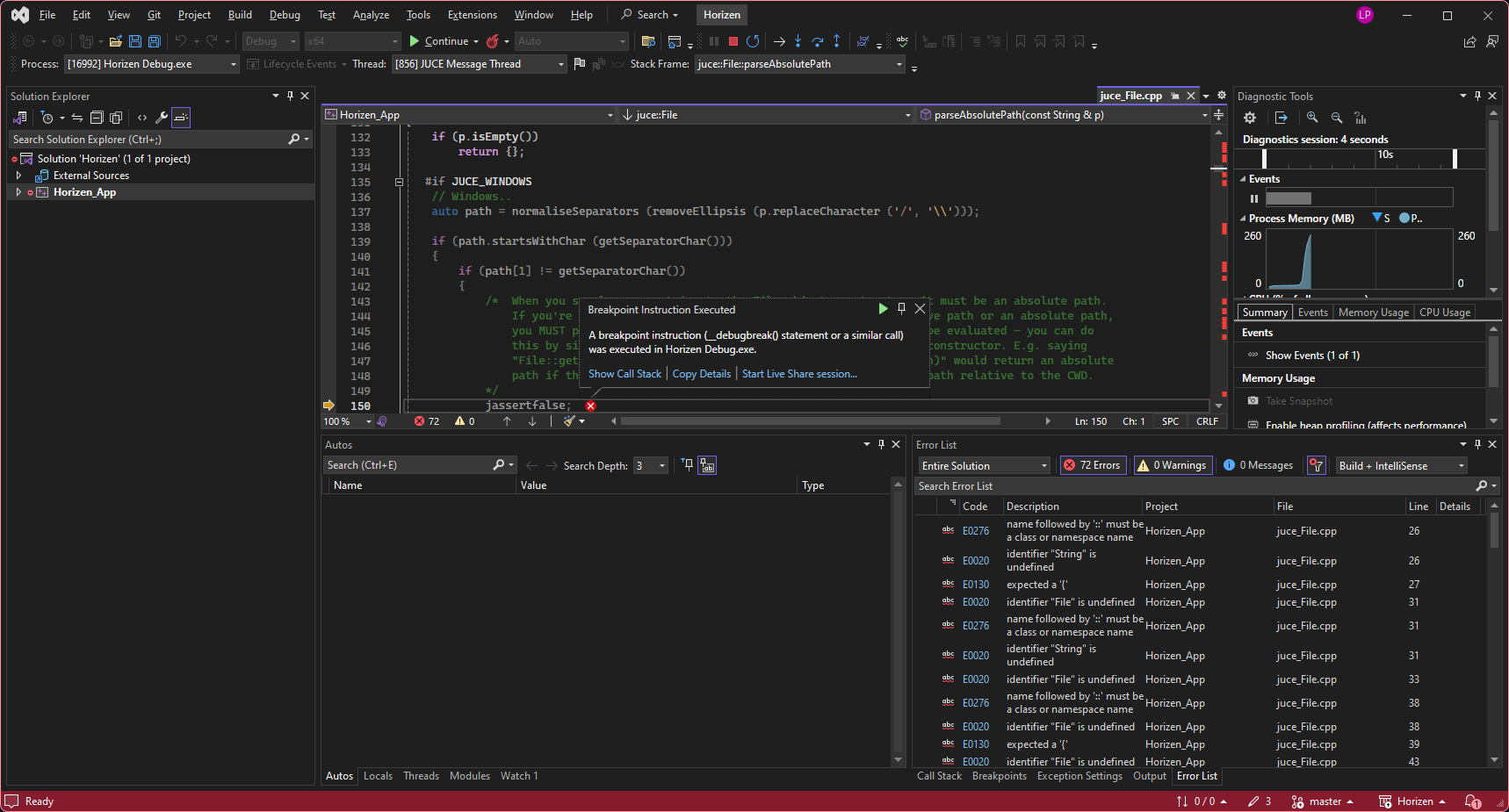This screenshot has width=1509, height=812.
Task: Expand the External Sources node
Action: 18,176
